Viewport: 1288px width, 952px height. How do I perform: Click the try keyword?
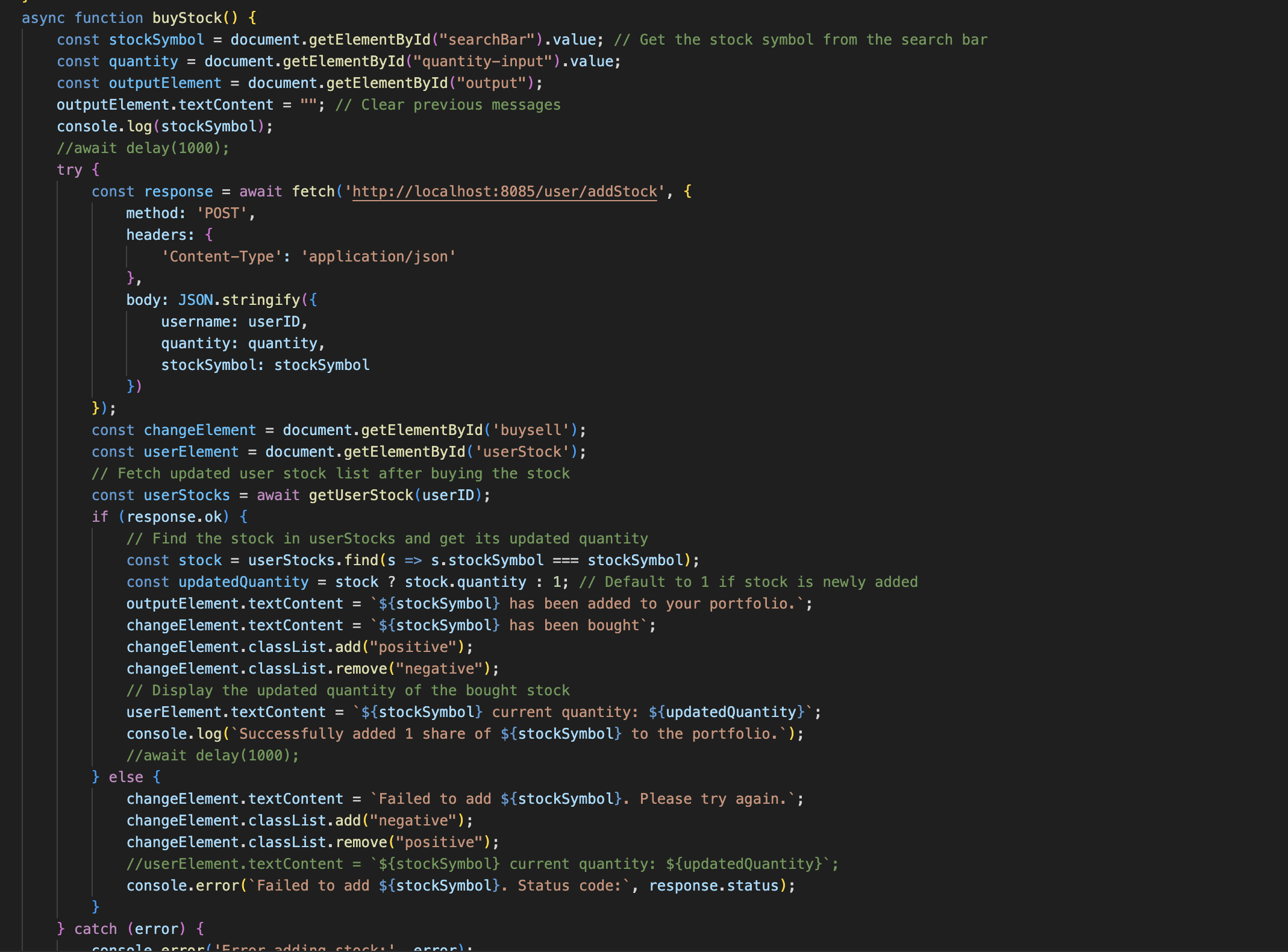coord(69,170)
